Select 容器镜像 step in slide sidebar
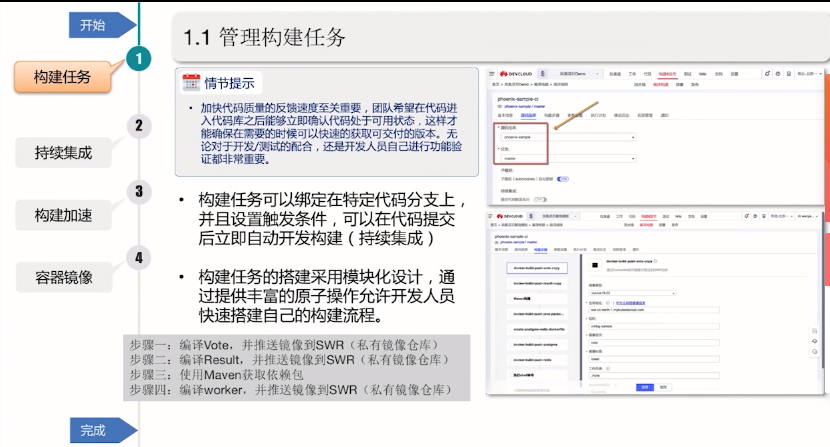Screen dimensions: 830x447 64,277
